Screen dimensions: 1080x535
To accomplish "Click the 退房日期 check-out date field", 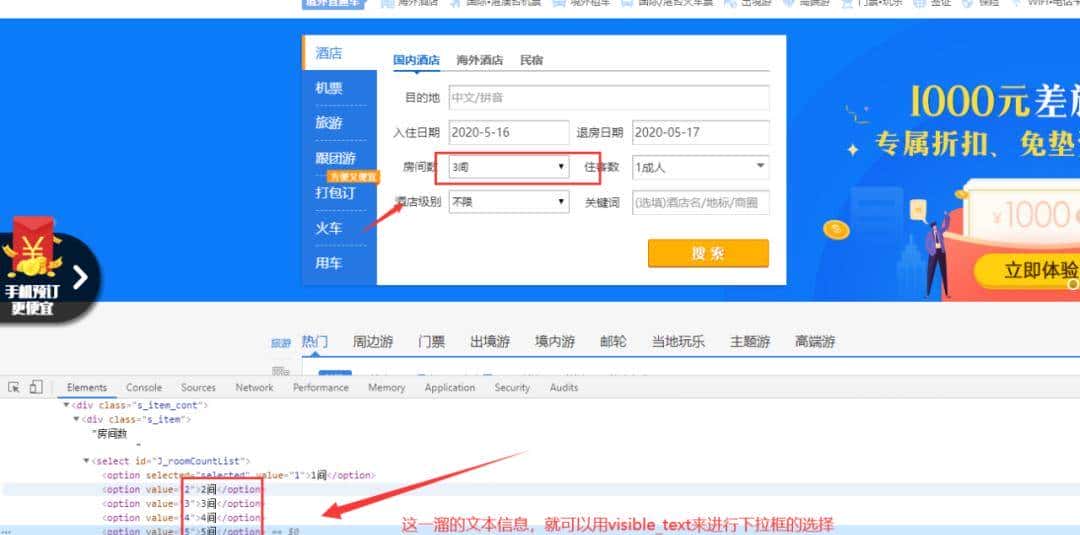I will click(x=700, y=132).
